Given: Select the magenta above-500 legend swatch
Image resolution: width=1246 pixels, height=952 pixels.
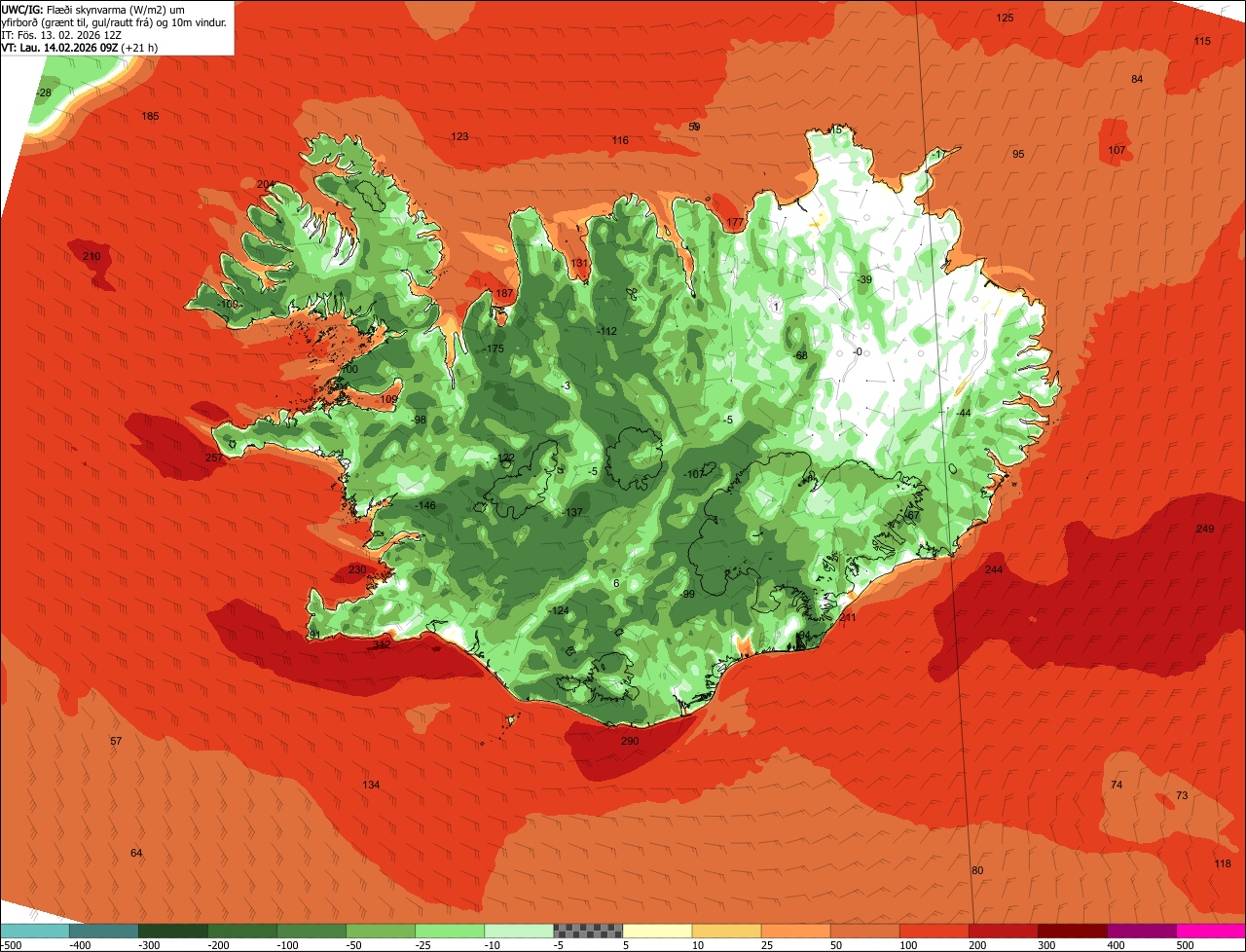Looking at the screenshot, I should [1211, 931].
